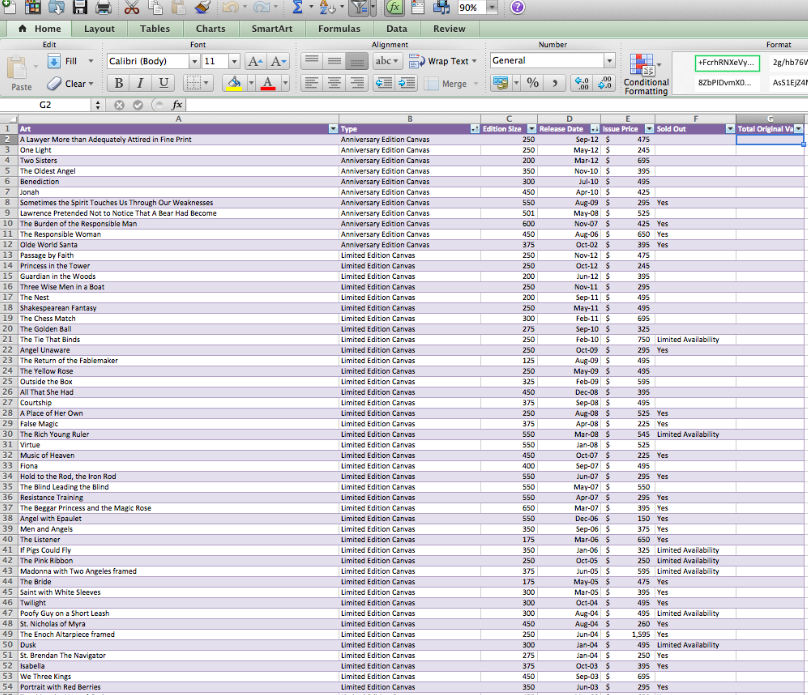The width and height of the screenshot is (808, 695).
Task: Switch to the Formulas ribbon tab
Action: pos(339,29)
